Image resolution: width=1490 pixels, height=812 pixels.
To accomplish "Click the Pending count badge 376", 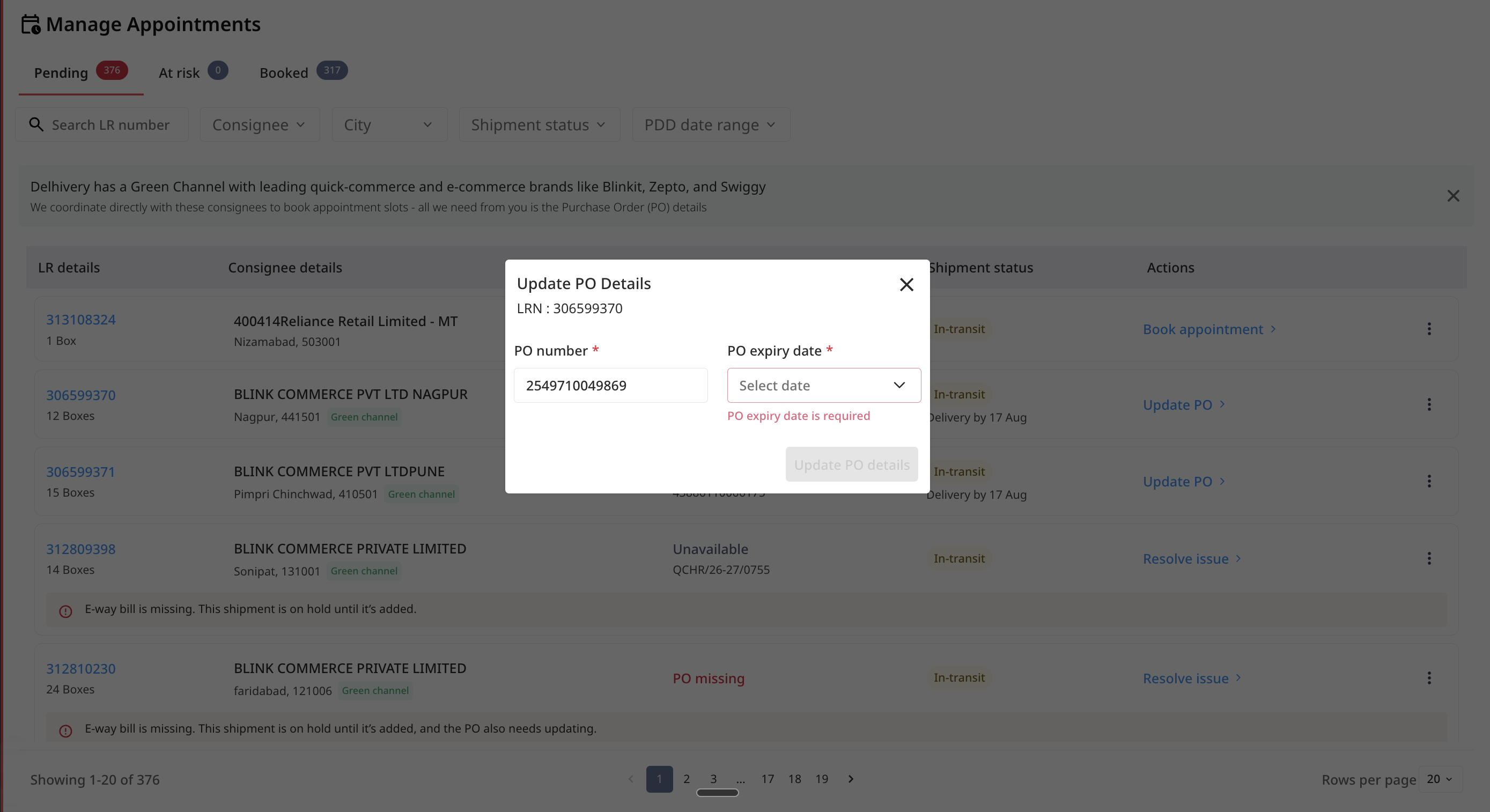I will [112, 70].
